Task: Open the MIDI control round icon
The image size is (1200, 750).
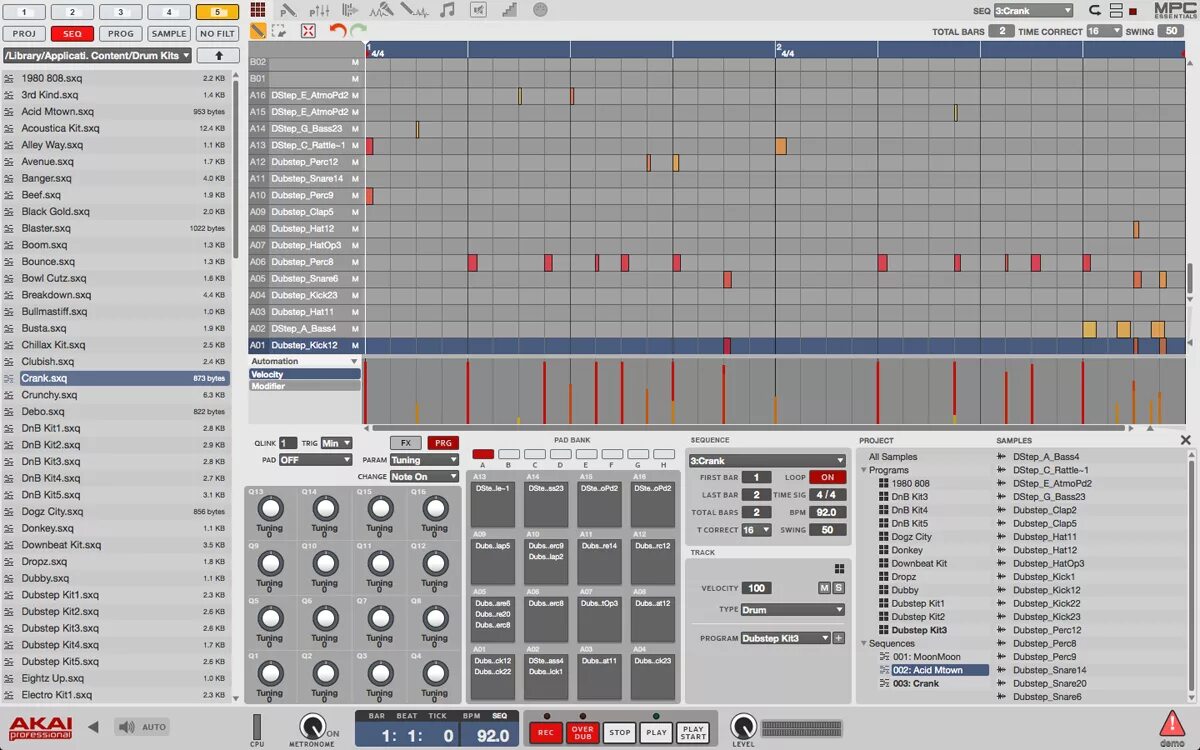Action: 540,10
